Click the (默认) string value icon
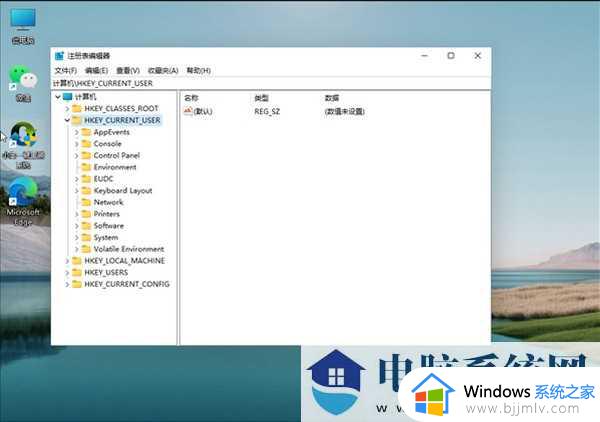 tap(188, 111)
